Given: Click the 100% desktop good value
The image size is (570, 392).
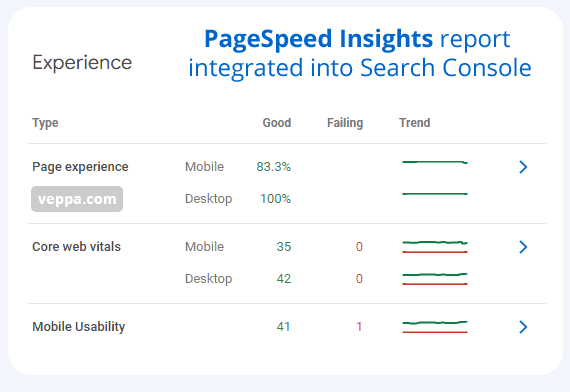Looking at the screenshot, I should (x=276, y=199).
